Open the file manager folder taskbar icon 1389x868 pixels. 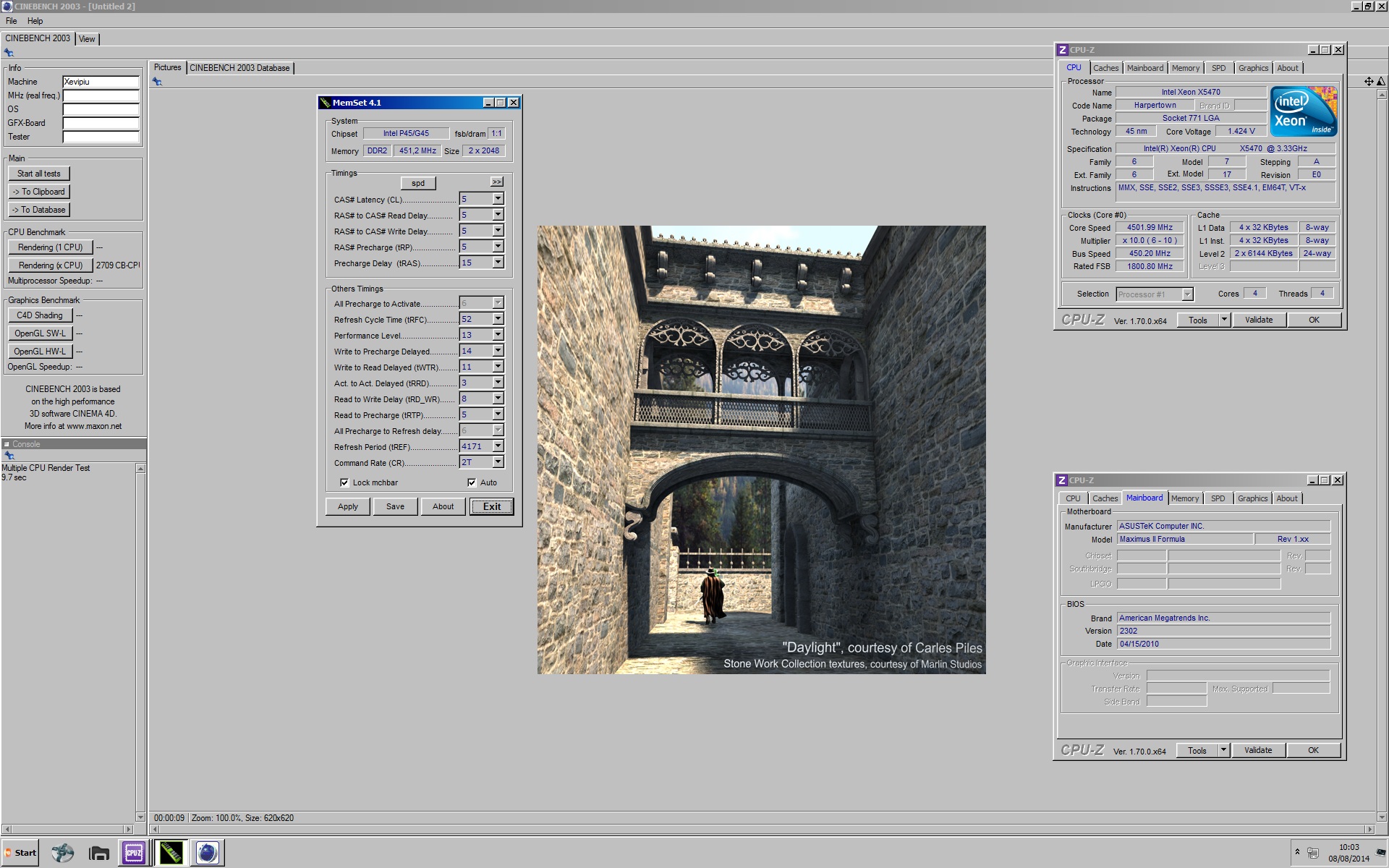tap(99, 853)
